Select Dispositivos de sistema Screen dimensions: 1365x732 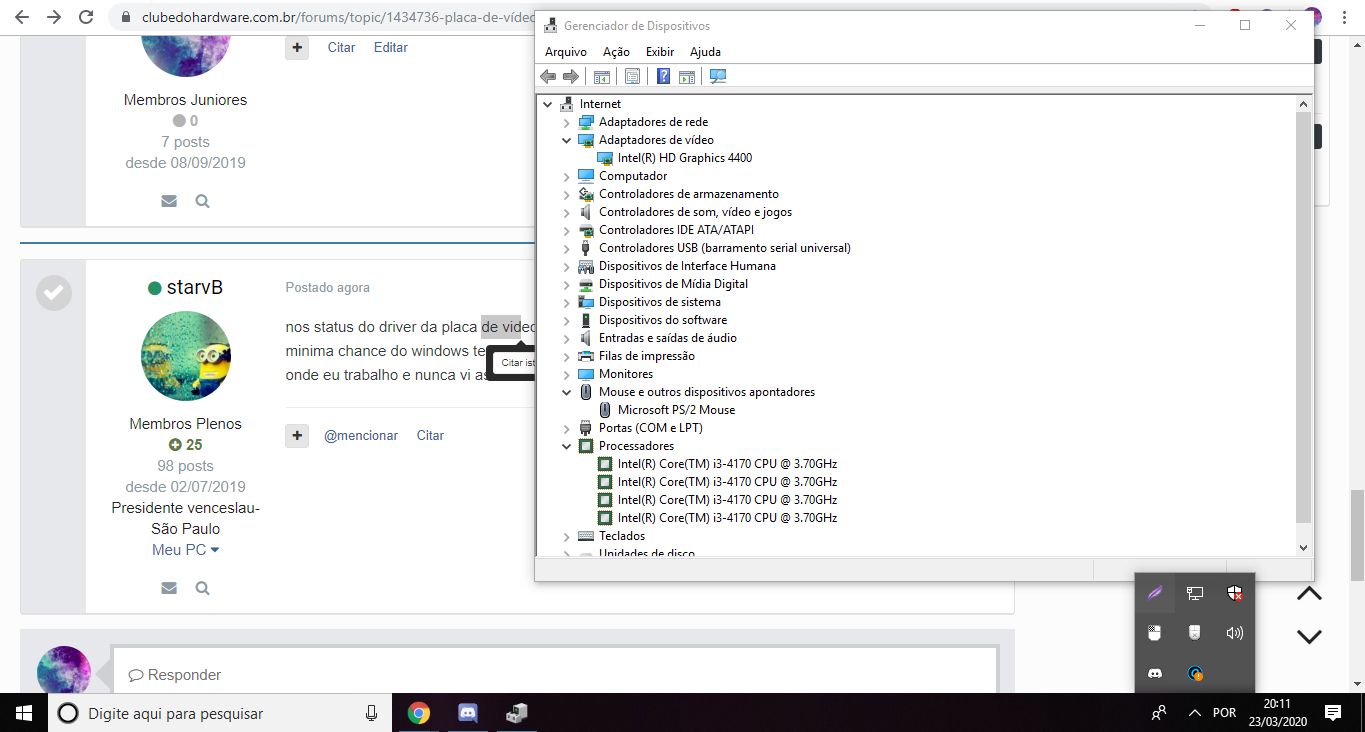pyautogui.click(x=659, y=302)
